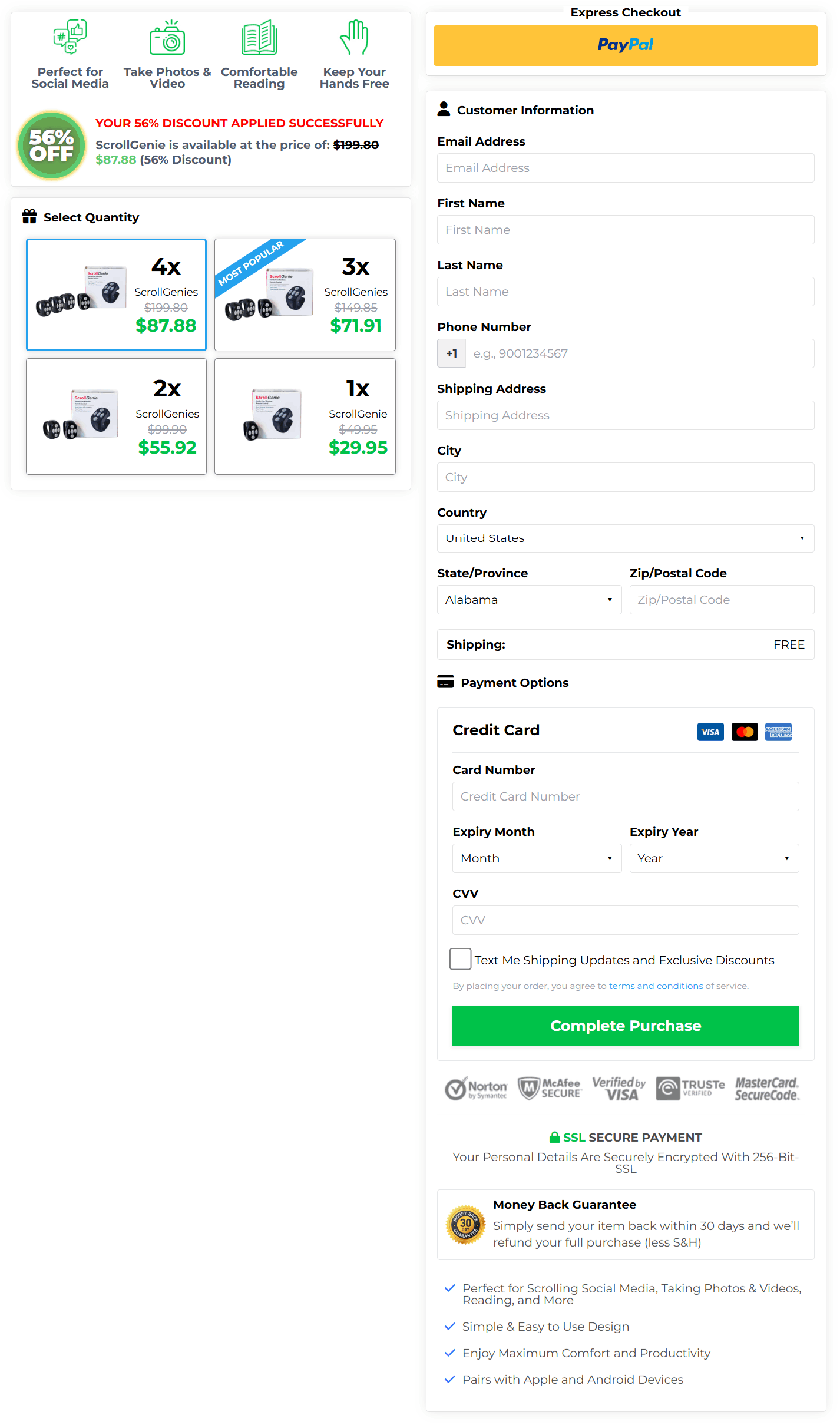
Task: Click the Visa card logo
Action: pyautogui.click(x=710, y=732)
